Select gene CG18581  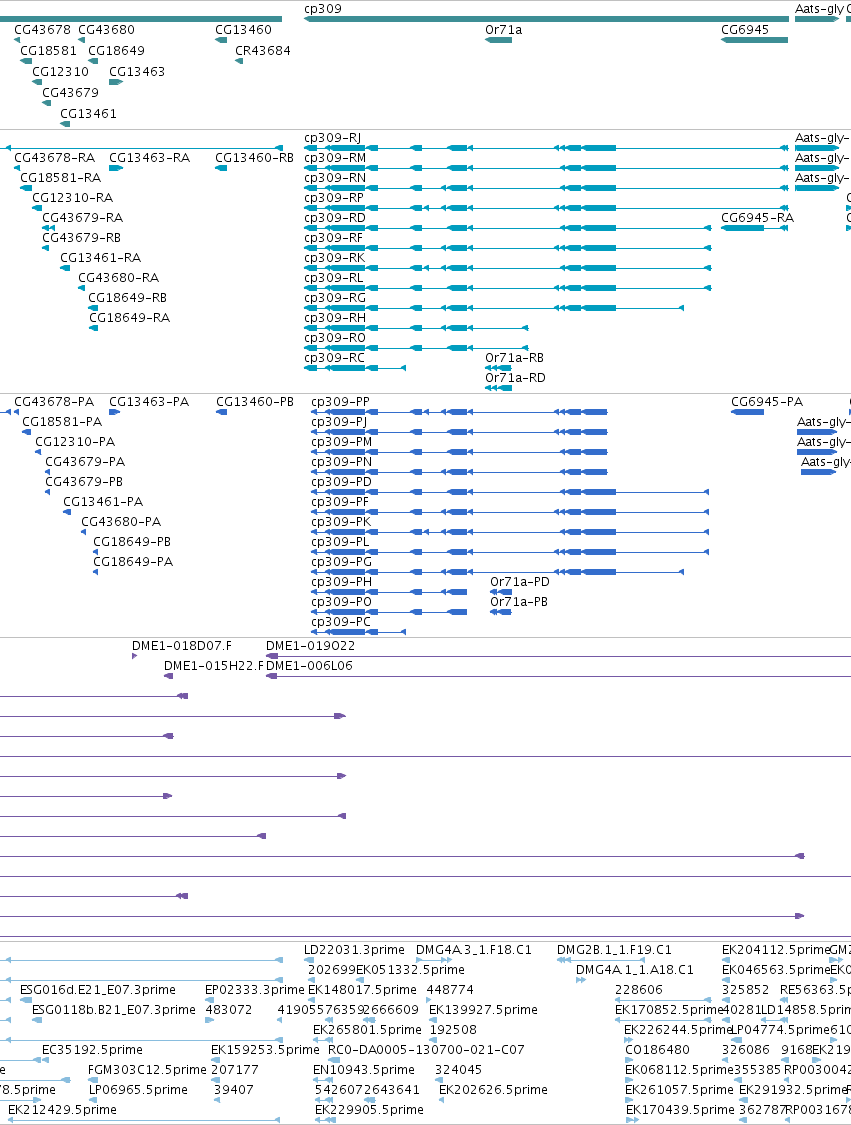(x=48, y=50)
